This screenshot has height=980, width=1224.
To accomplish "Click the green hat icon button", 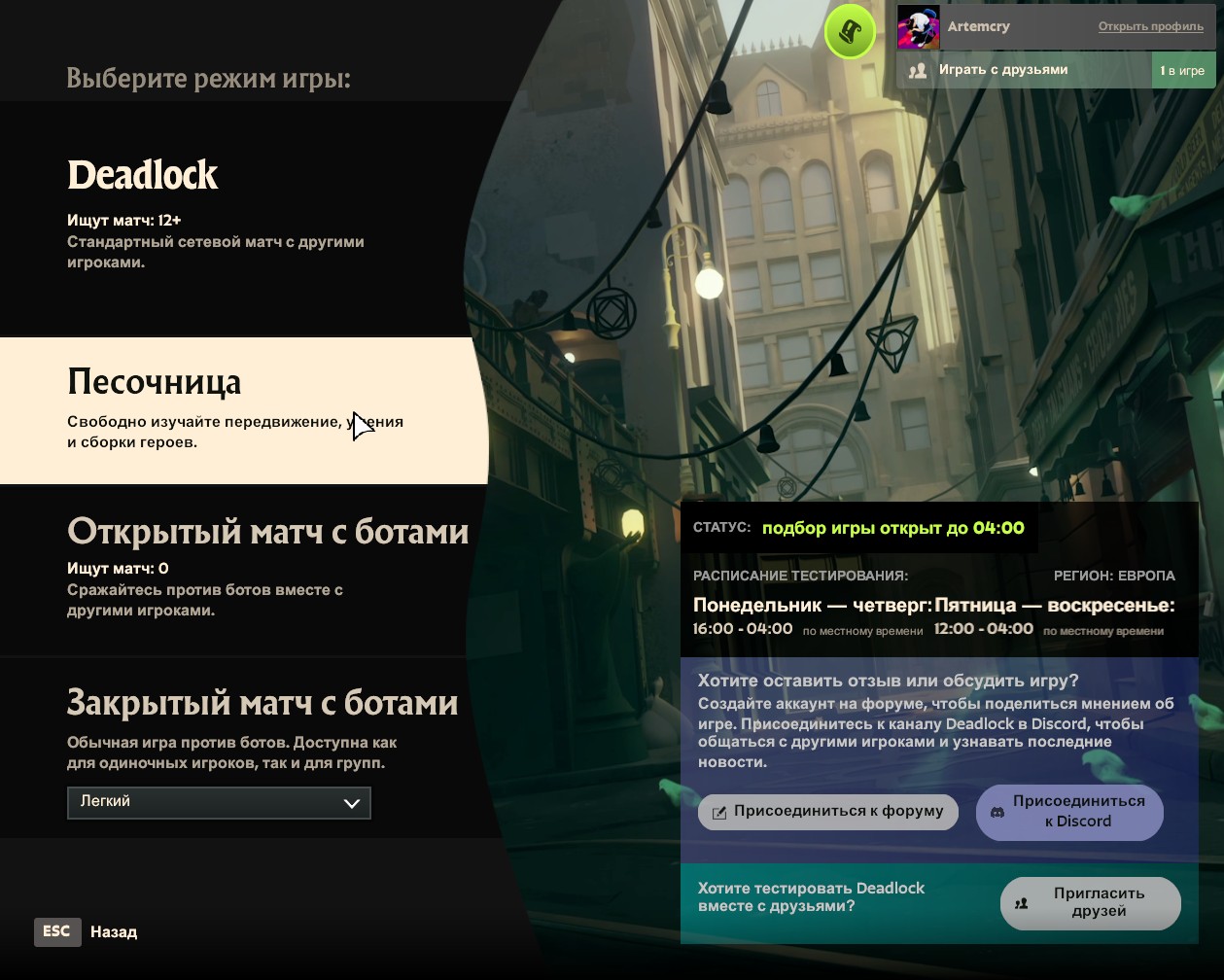I will (x=850, y=32).
